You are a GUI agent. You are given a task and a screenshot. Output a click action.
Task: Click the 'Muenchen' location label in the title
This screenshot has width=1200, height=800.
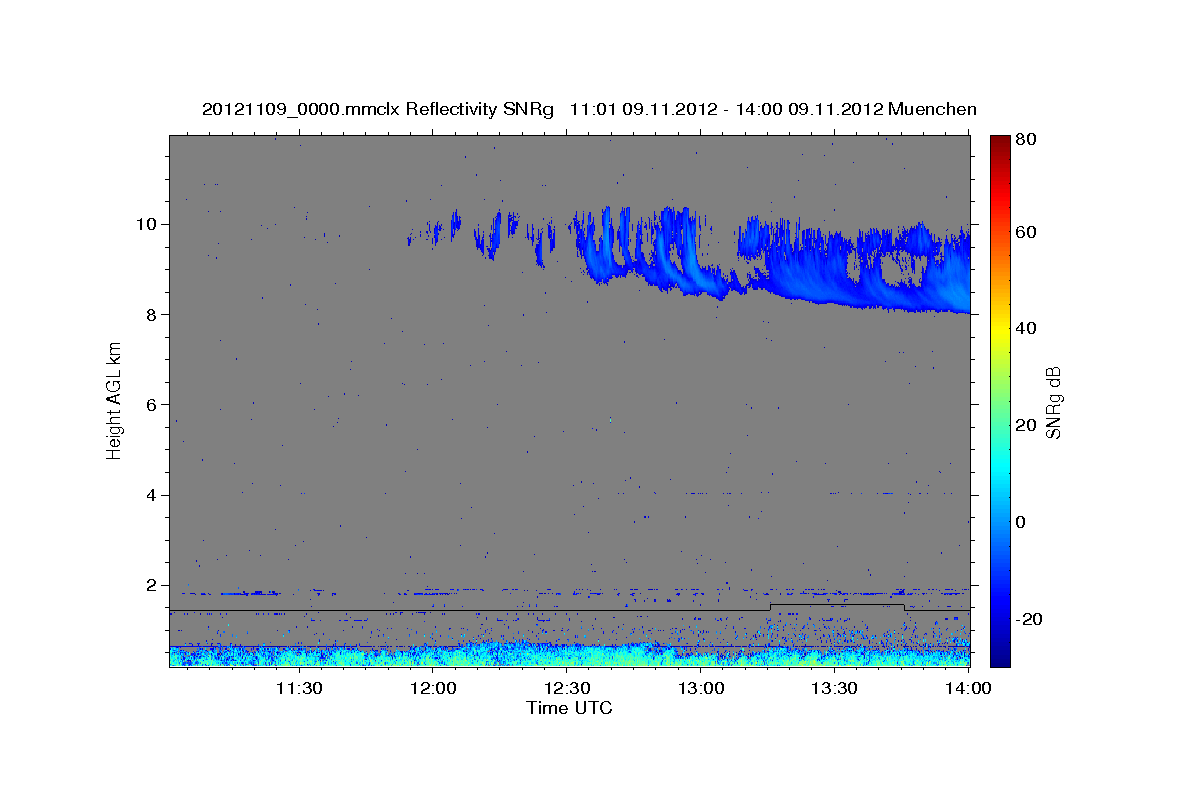932,110
